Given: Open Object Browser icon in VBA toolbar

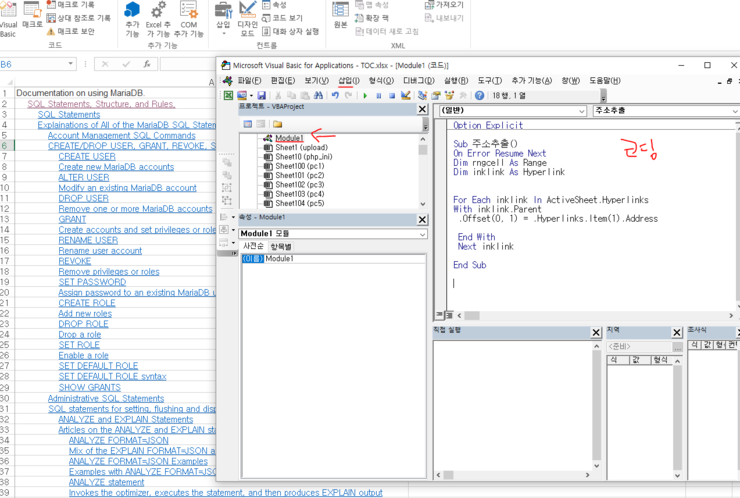Looking at the screenshot, I should tap(449, 95).
